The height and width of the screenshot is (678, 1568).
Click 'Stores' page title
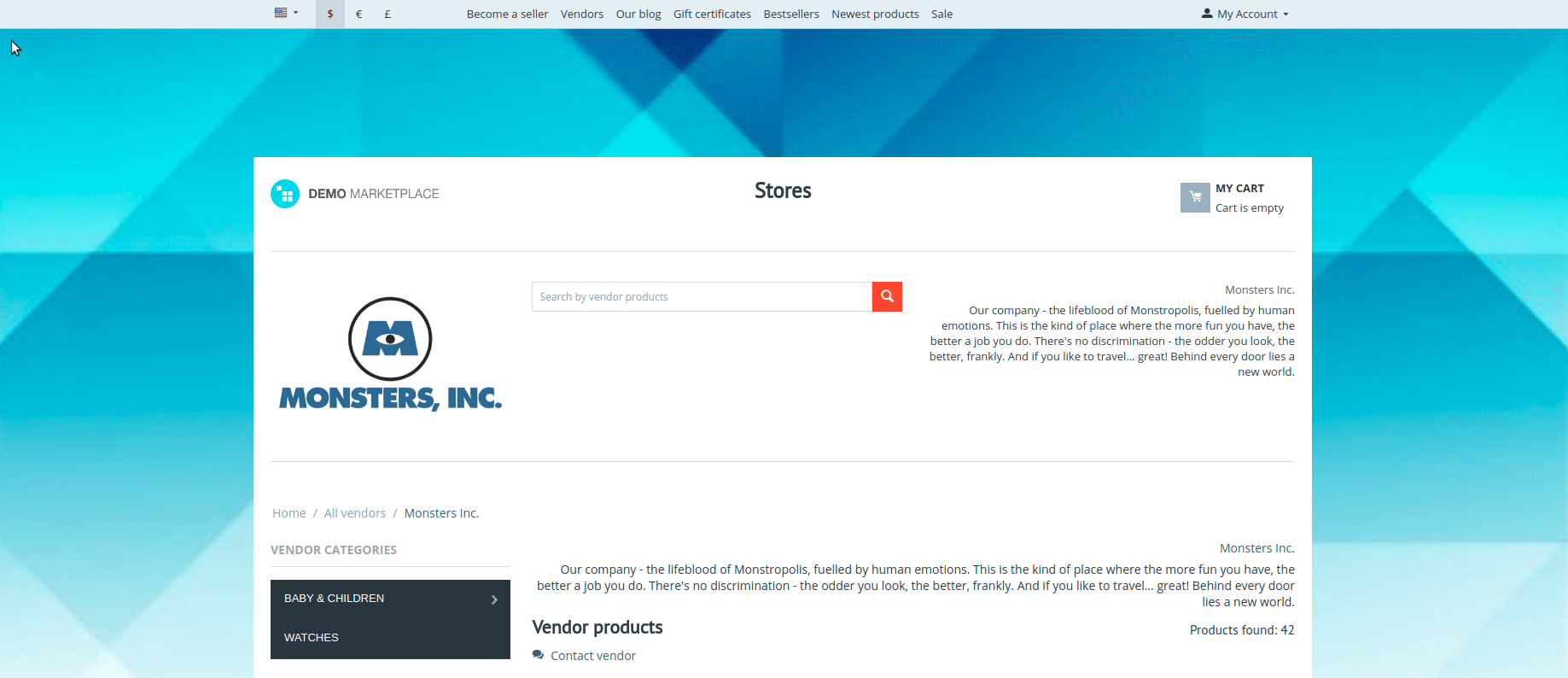783,190
